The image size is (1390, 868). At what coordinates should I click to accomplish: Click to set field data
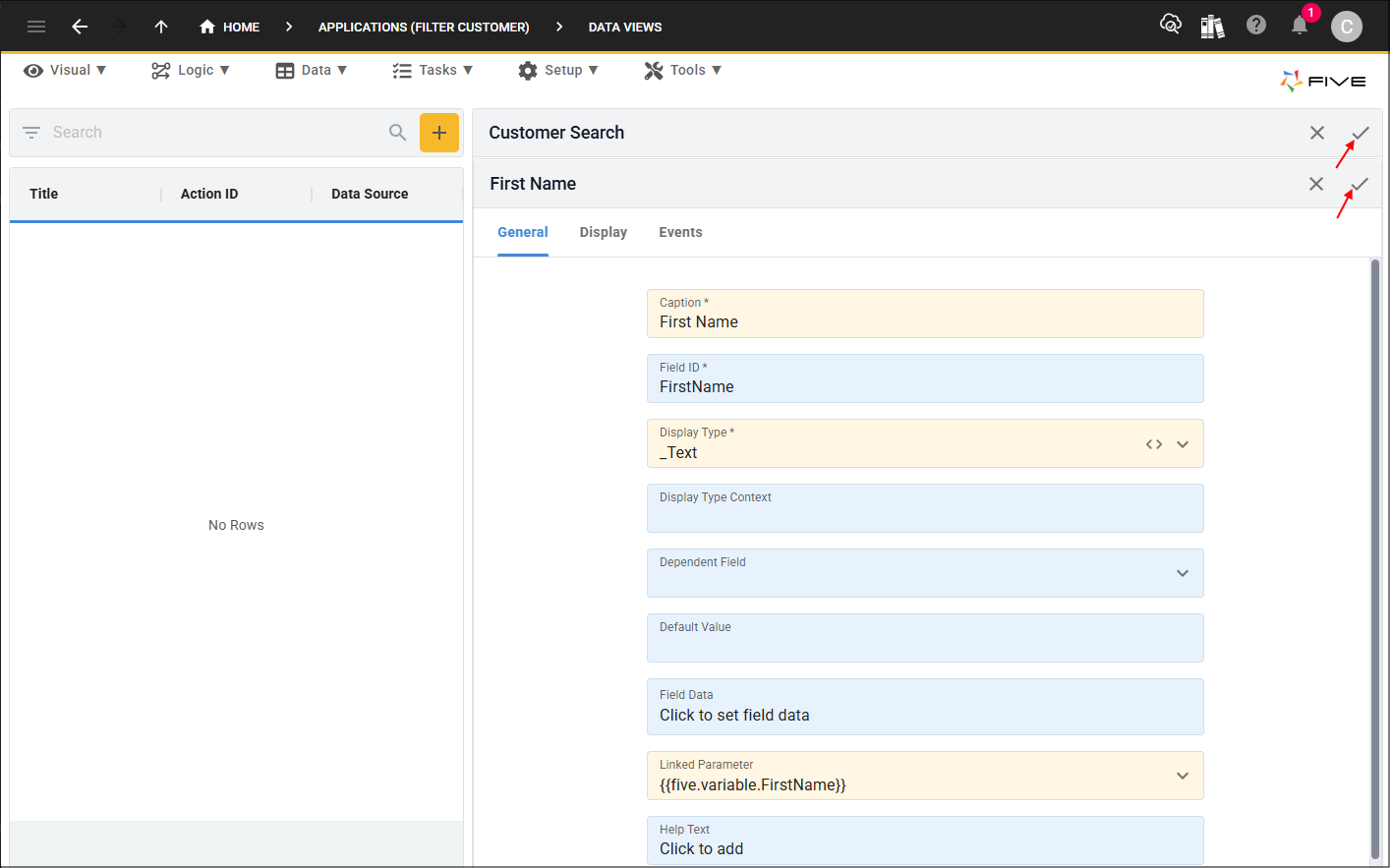point(925,707)
